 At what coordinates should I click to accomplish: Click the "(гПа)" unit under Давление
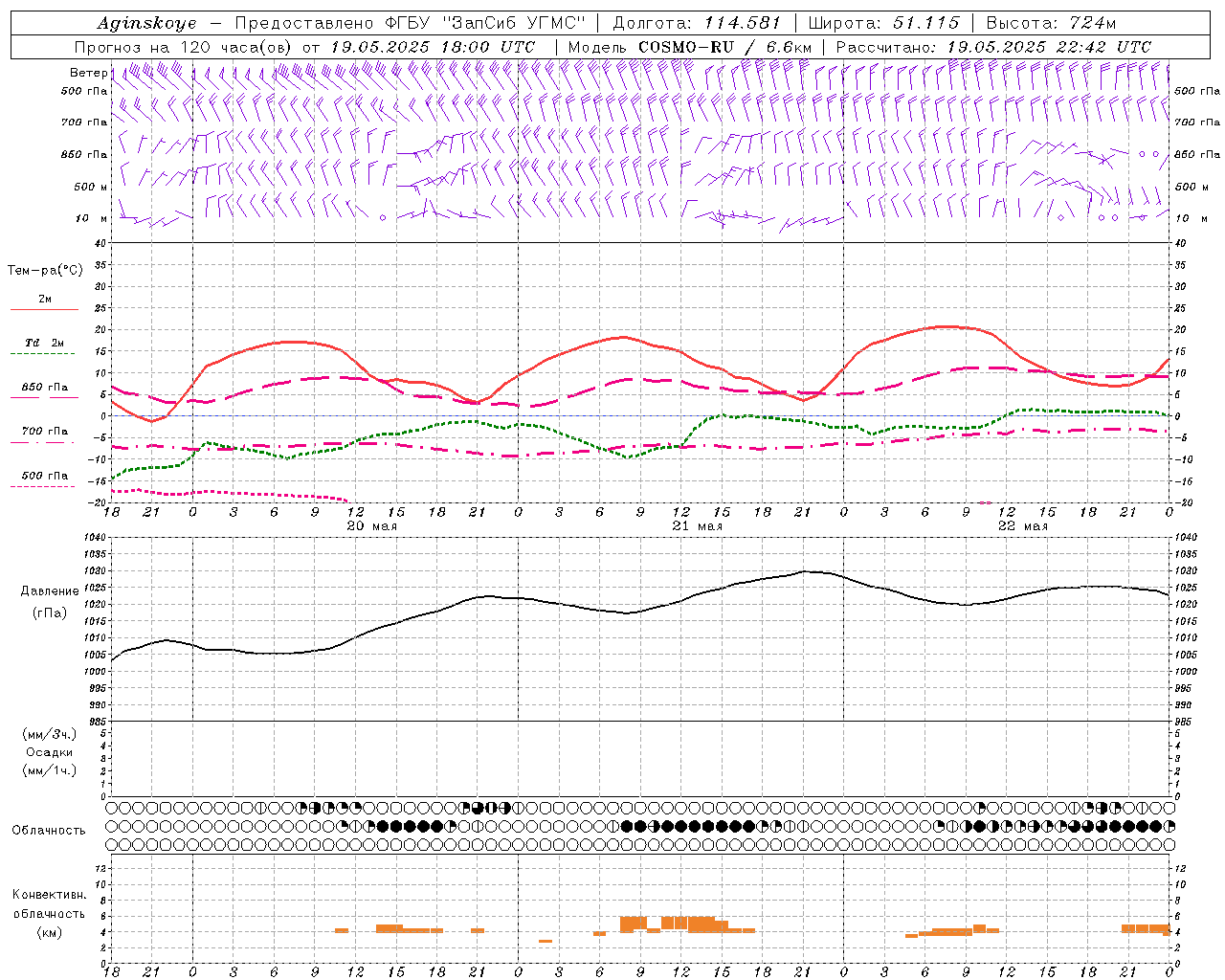(49, 612)
